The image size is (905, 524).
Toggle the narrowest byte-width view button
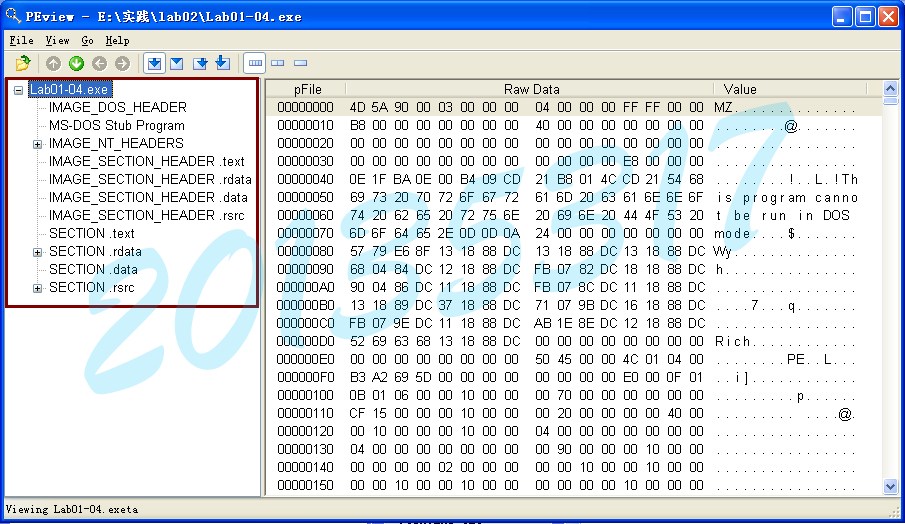click(300, 63)
